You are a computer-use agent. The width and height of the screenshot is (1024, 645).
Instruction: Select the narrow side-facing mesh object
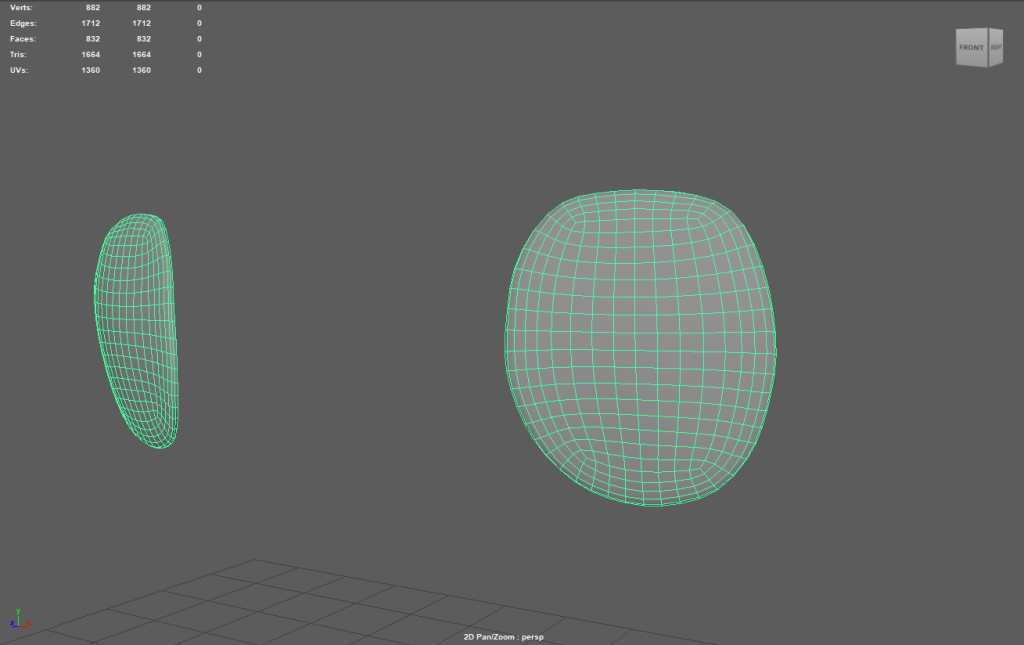point(137,330)
